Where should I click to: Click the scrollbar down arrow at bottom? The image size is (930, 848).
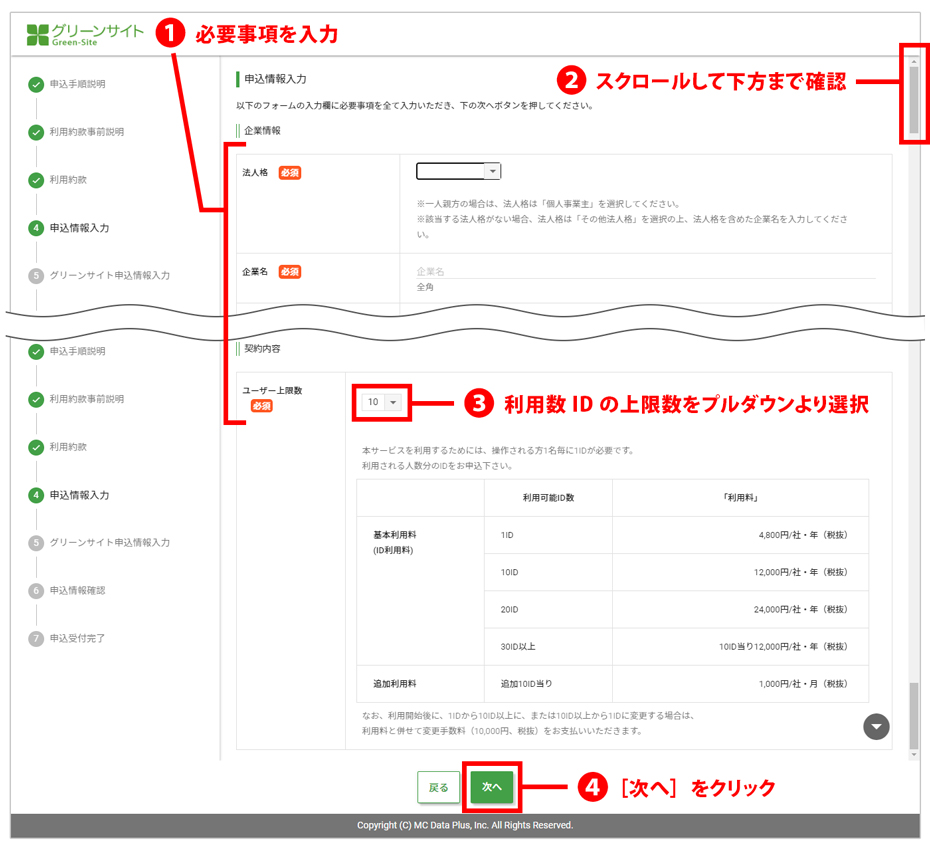[x=913, y=754]
